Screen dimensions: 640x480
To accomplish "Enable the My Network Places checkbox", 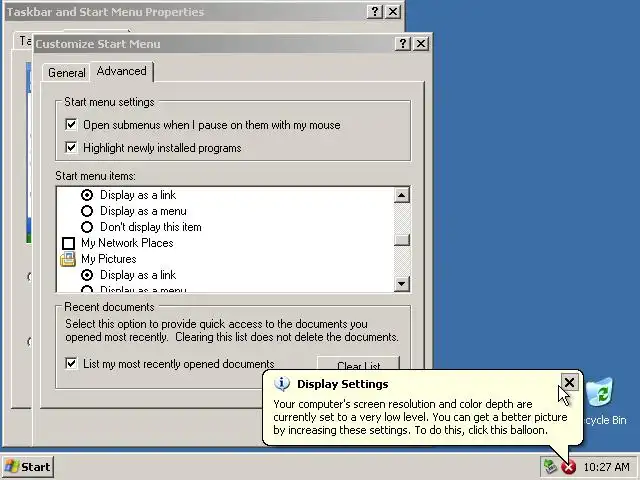I will [69, 243].
